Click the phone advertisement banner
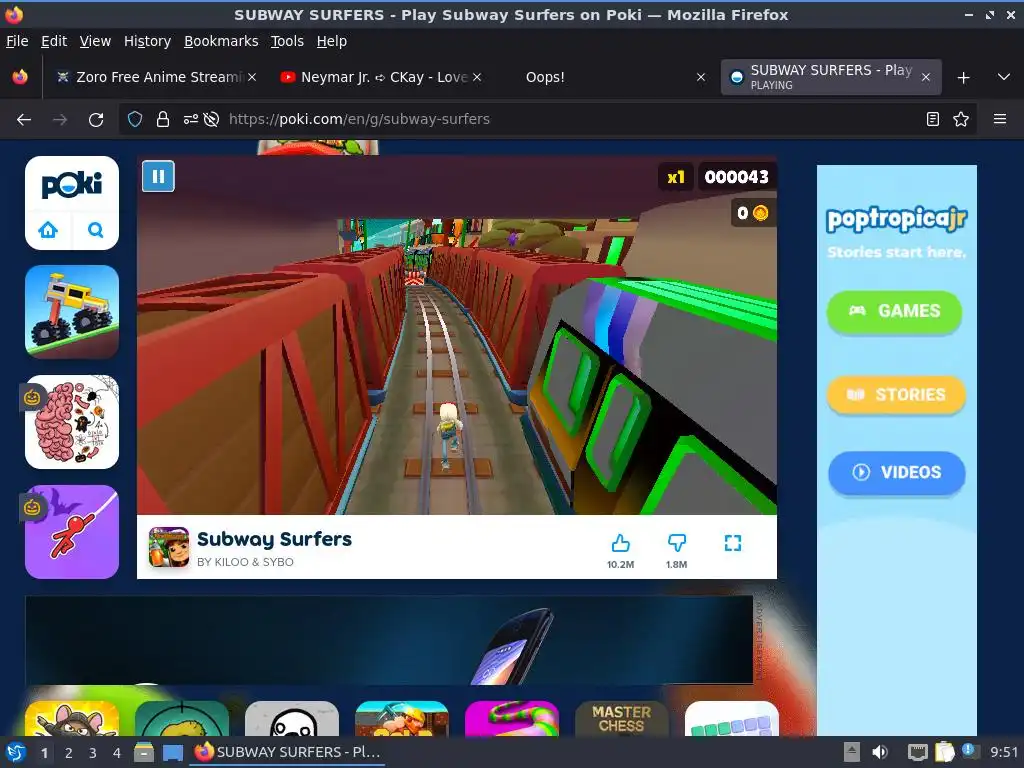 [389, 639]
